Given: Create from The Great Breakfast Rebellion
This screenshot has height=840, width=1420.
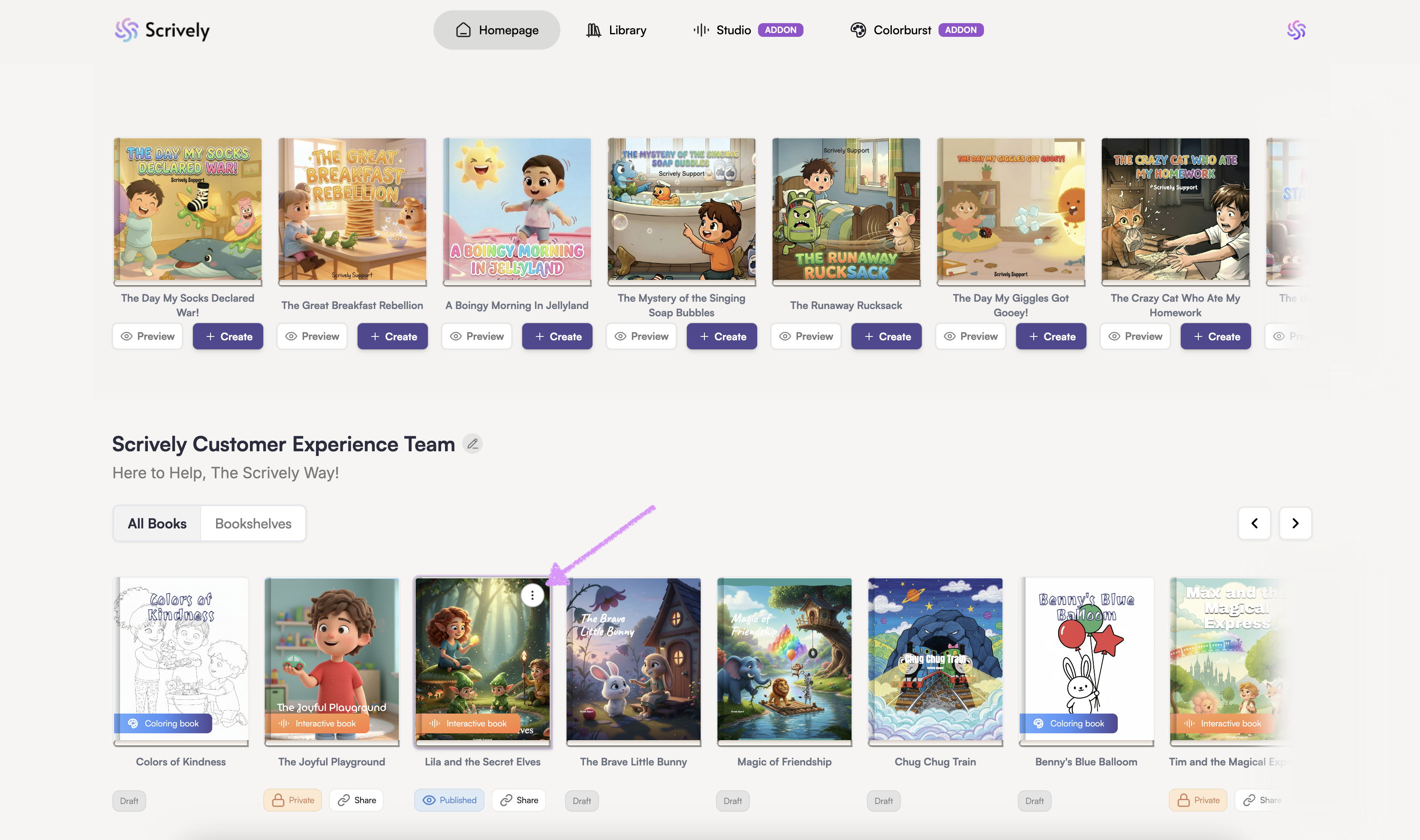Looking at the screenshot, I should click(392, 336).
